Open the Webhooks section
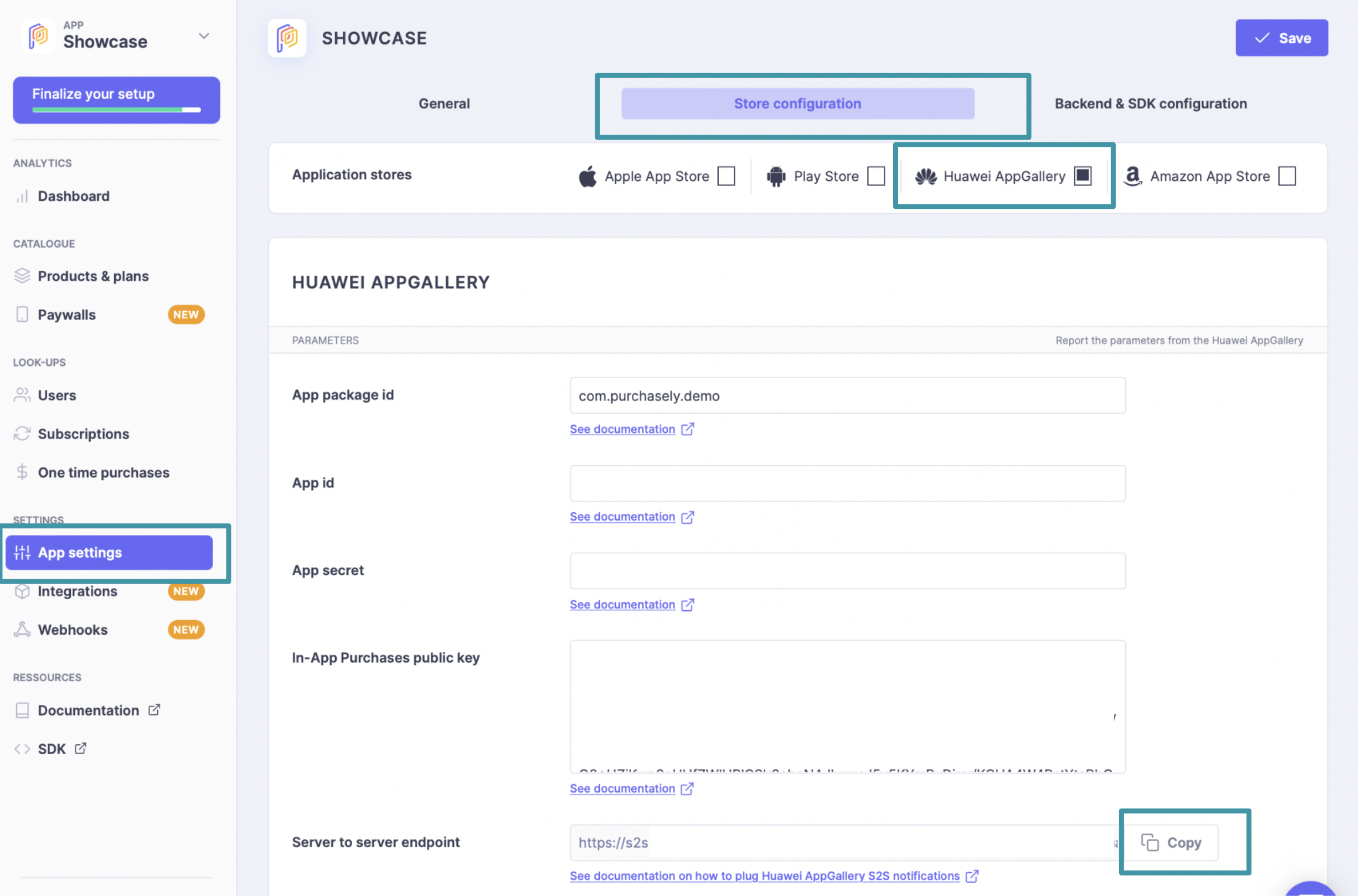The height and width of the screenshot is (896, 1360). [x=73, y=630]
